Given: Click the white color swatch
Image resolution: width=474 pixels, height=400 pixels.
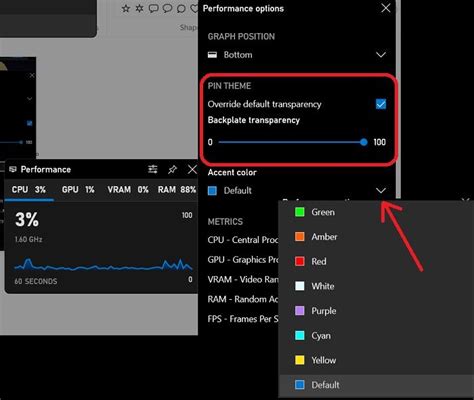Looking at the screenshot, I should pyautogui.click(x=300, y=286).
